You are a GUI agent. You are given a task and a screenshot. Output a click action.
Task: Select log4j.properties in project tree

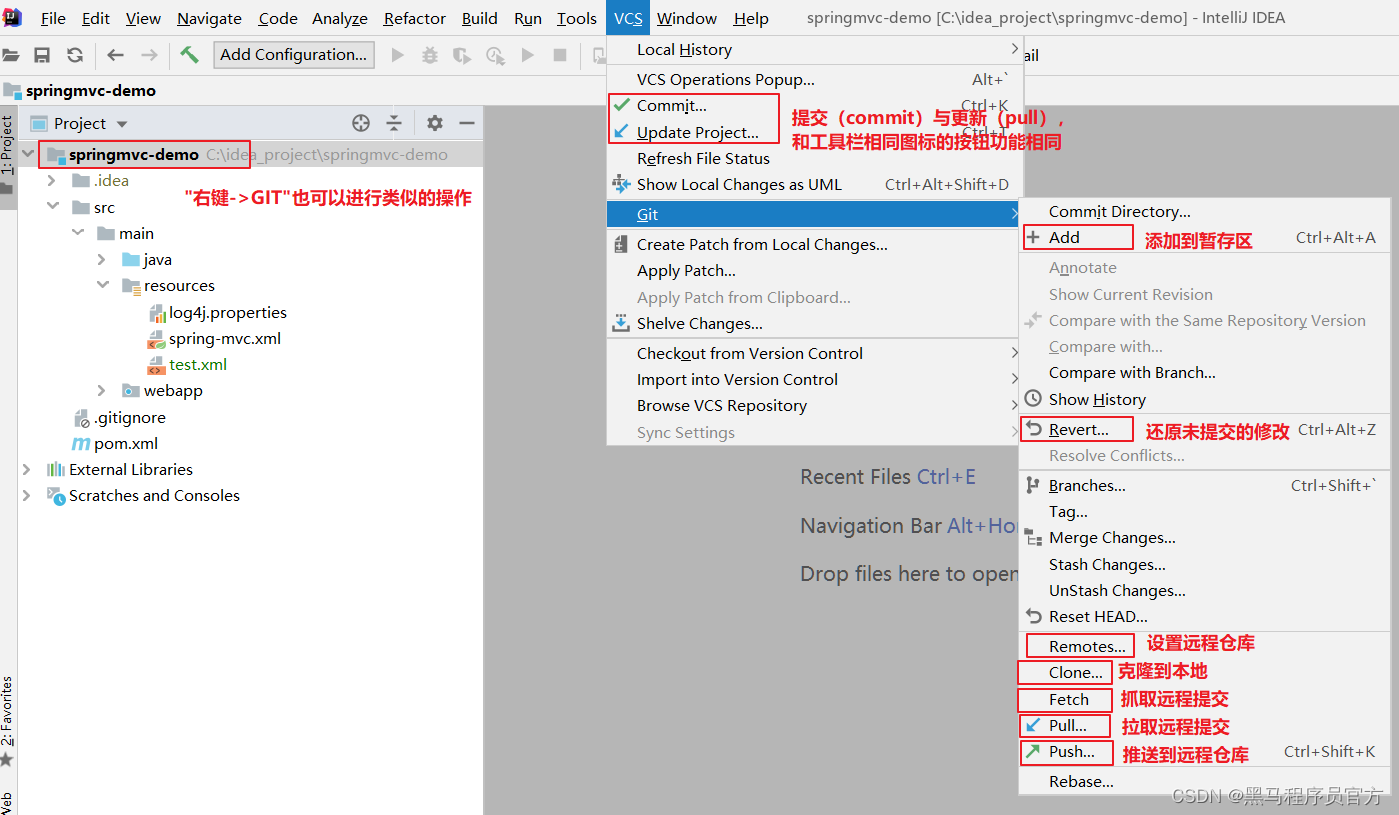pos(228,312)
